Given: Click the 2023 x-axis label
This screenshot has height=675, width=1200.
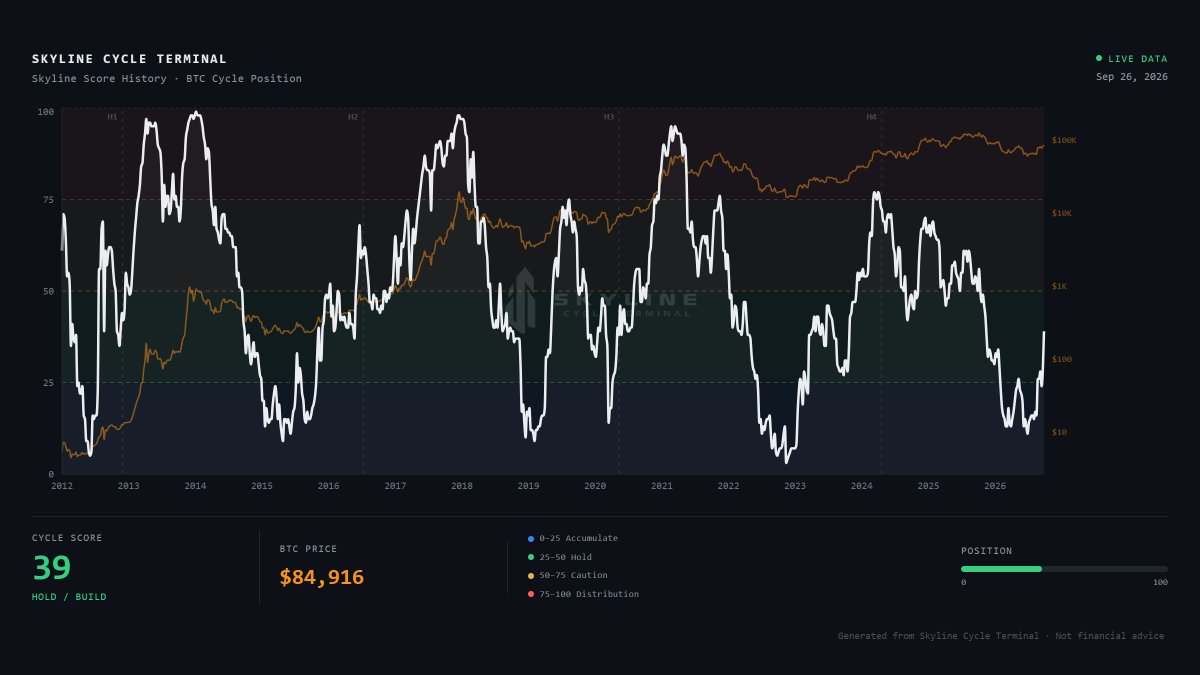Looking at the screenshot, I should 795,486.
